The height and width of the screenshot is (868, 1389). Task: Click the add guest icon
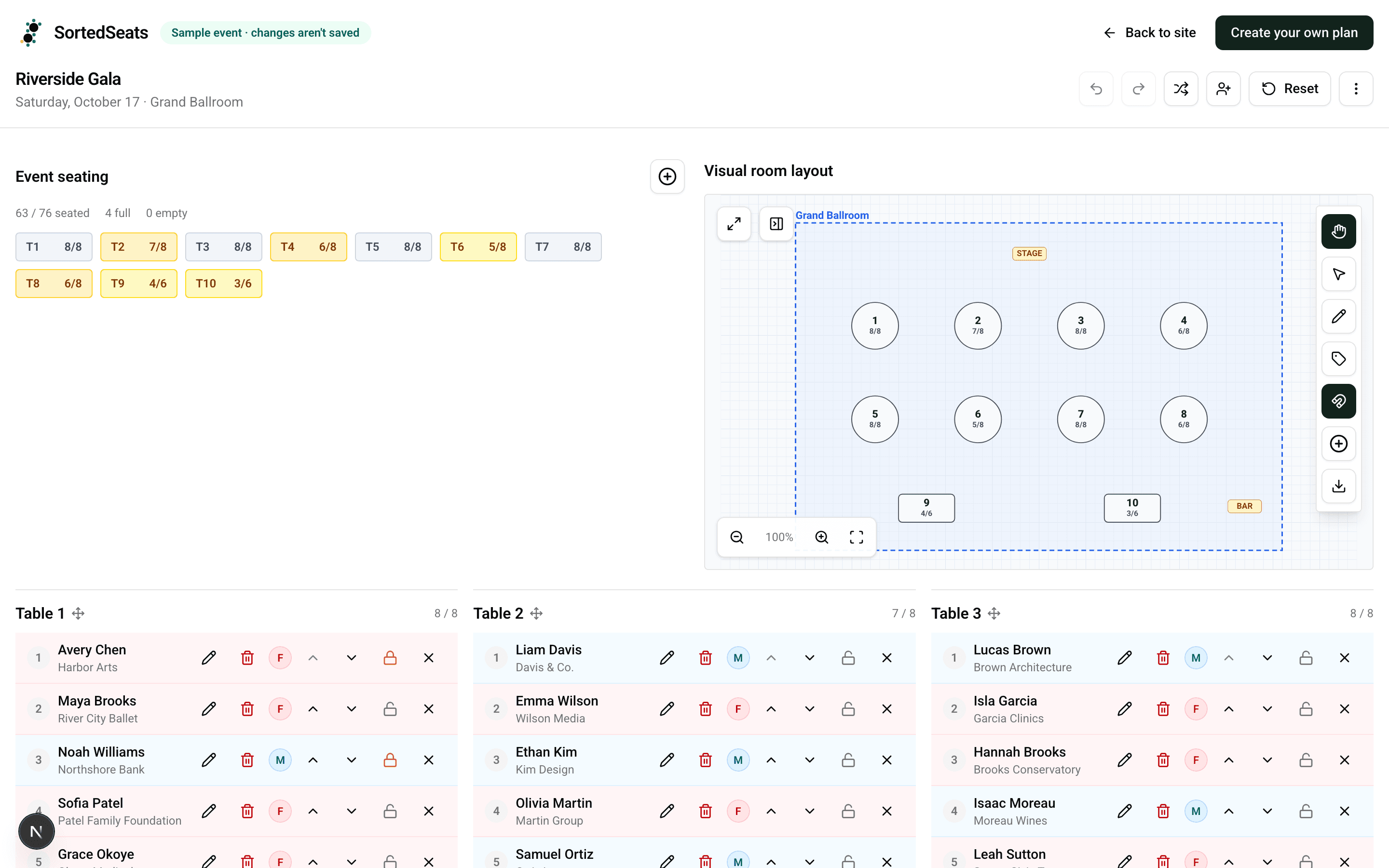1223,88
